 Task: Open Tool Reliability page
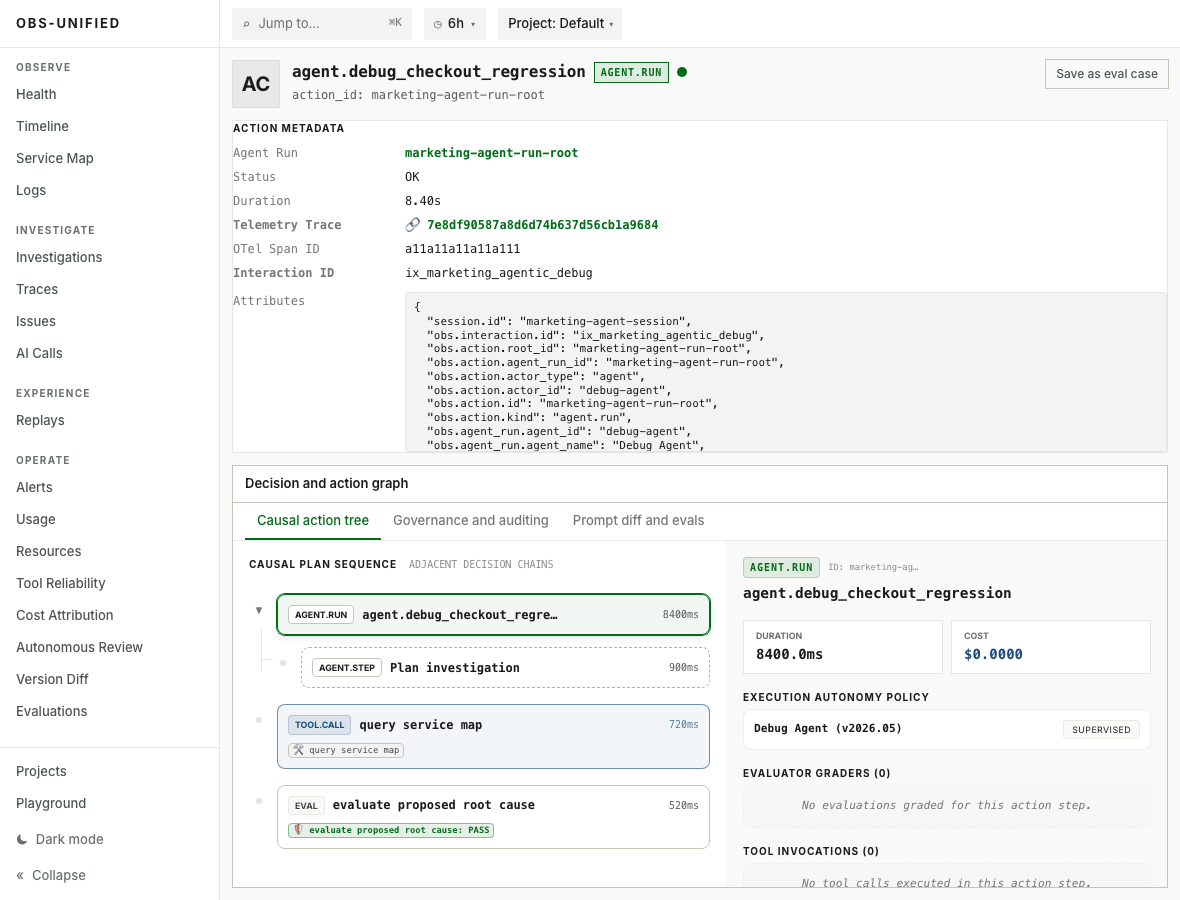61,583
